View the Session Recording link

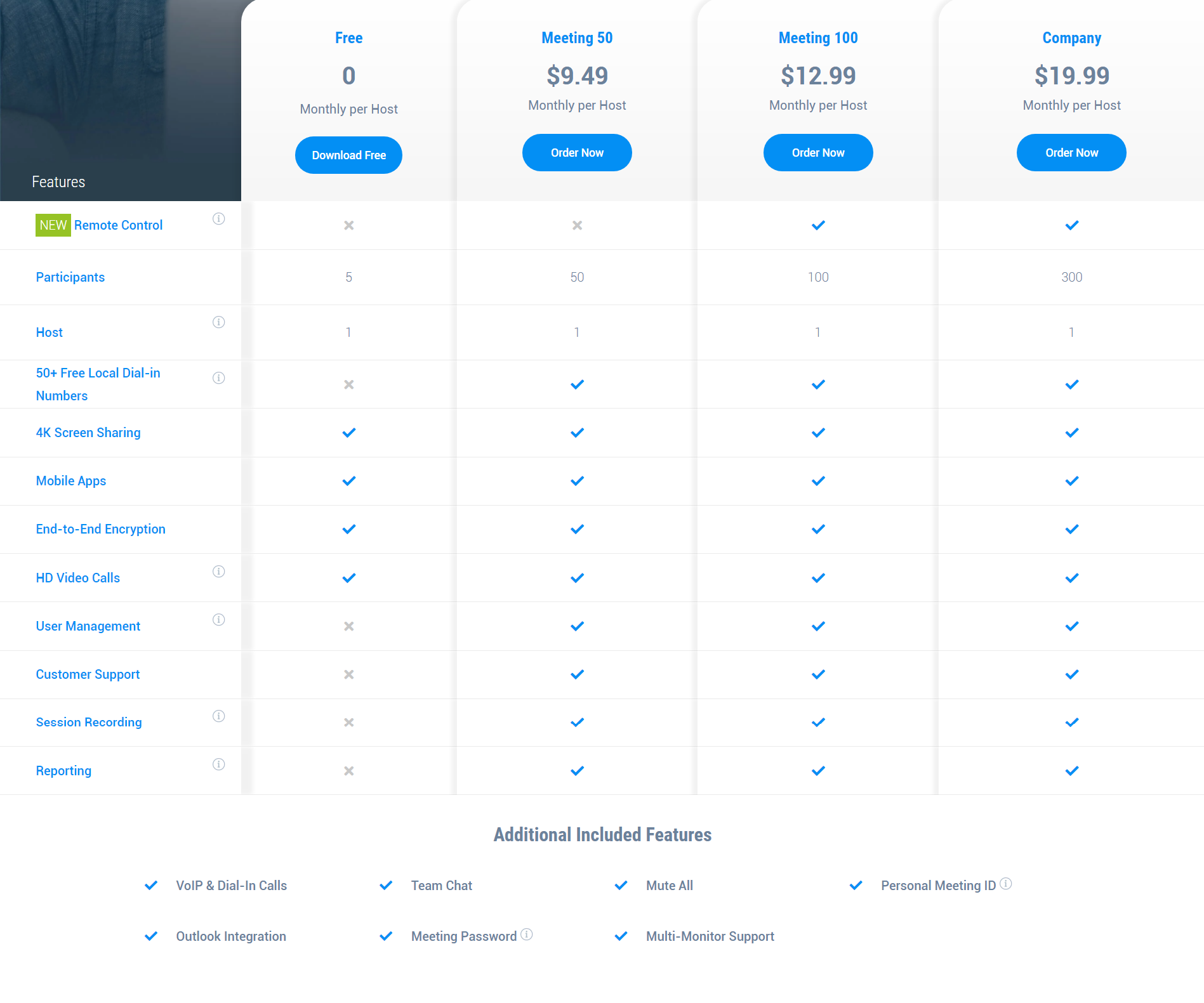(x=89, y=723)
